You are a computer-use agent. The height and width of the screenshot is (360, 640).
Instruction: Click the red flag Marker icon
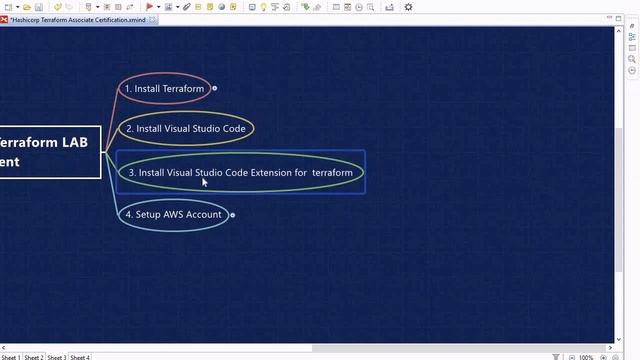pos(149,7)
